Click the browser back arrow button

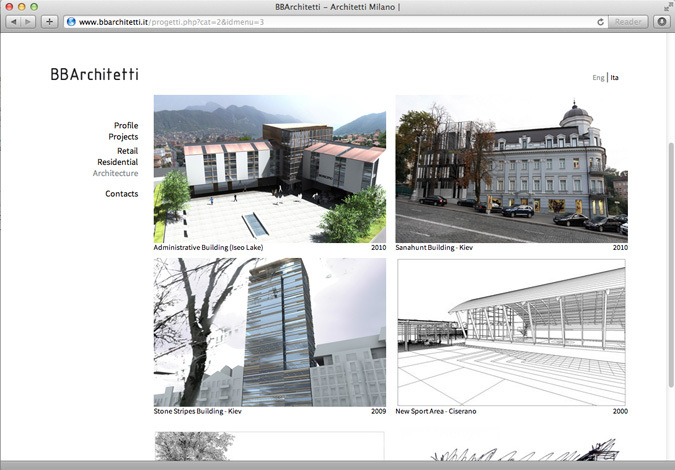coord(13,21)
